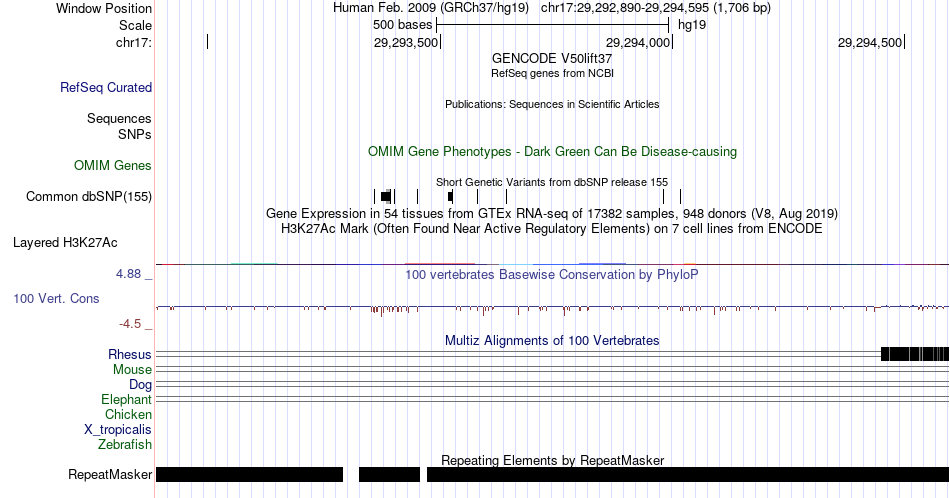
Task: Open the OMIM Genes track label
Action: [113, 165]
